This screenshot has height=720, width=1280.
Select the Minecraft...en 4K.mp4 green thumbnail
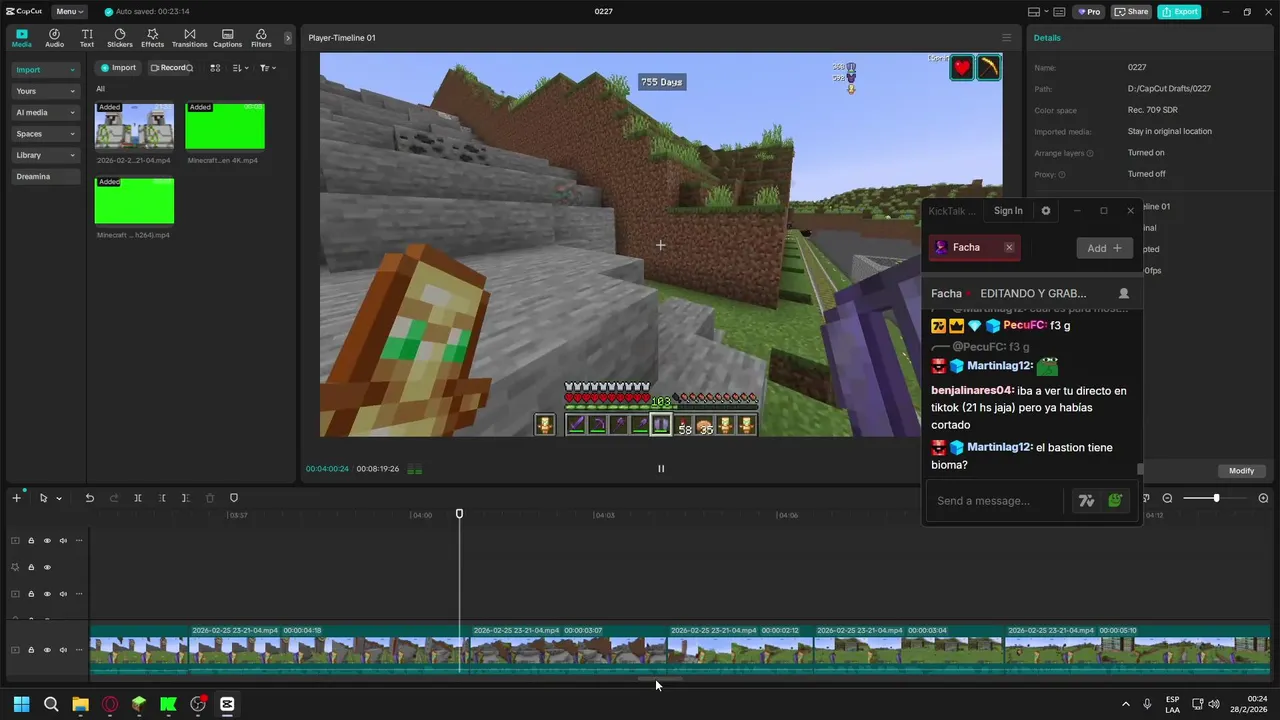(225, 126)
